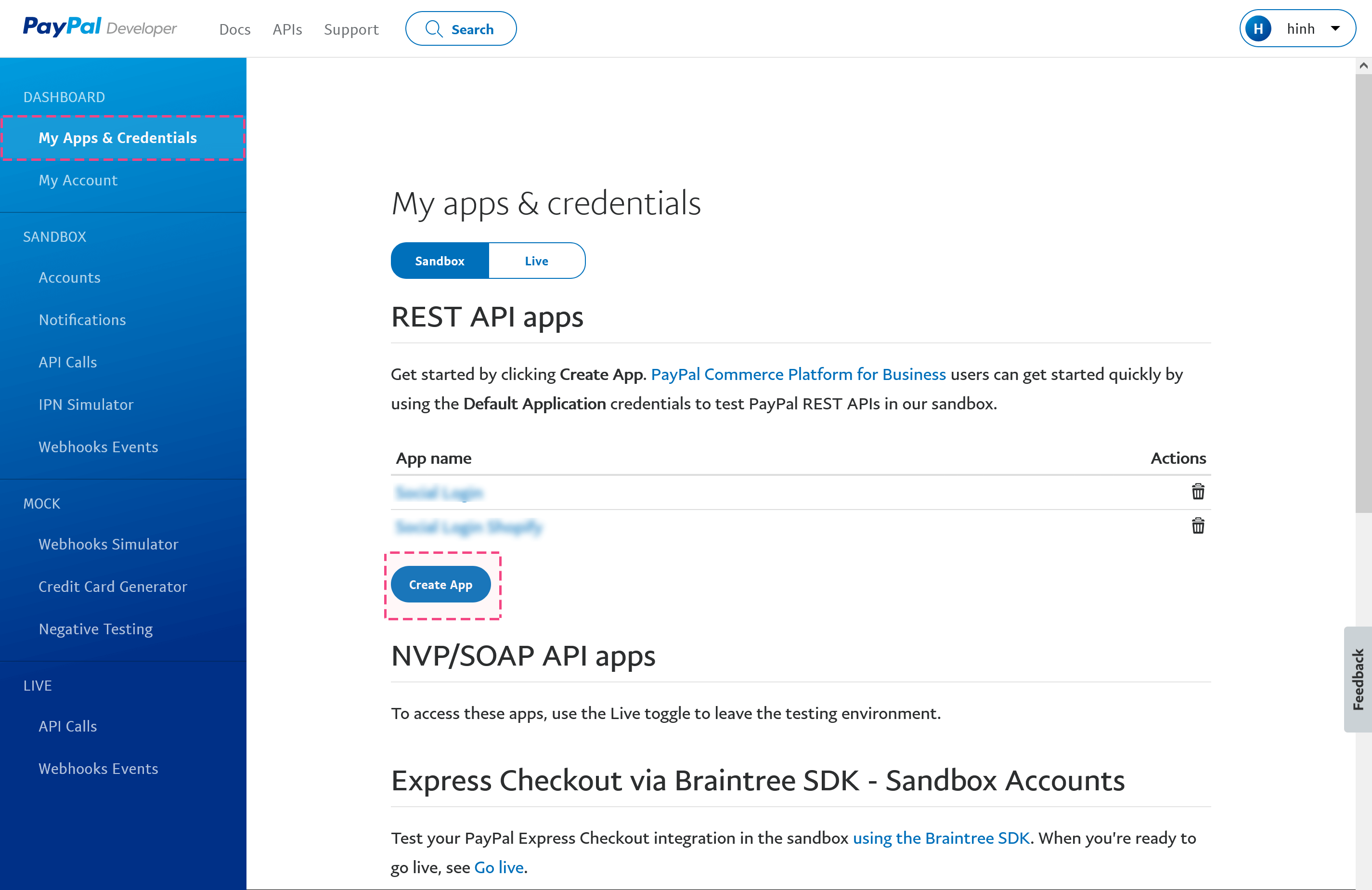Open Docs menu item
The height and width of the screenshot is (890, 1372).
point(234,29)
